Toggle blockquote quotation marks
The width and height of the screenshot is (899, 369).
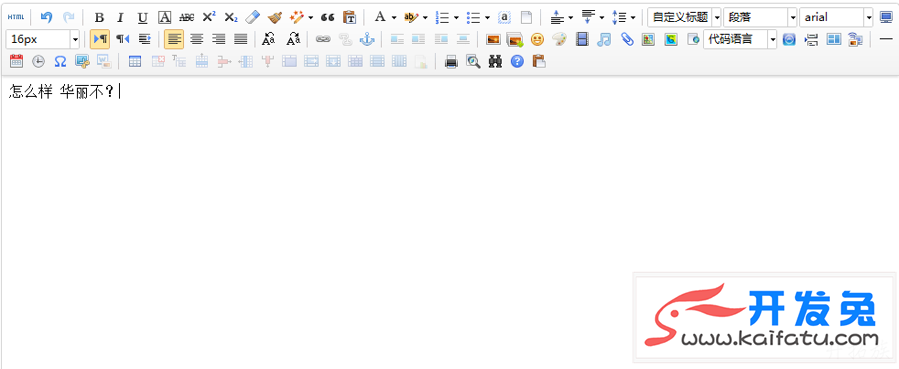coord(327,17)
